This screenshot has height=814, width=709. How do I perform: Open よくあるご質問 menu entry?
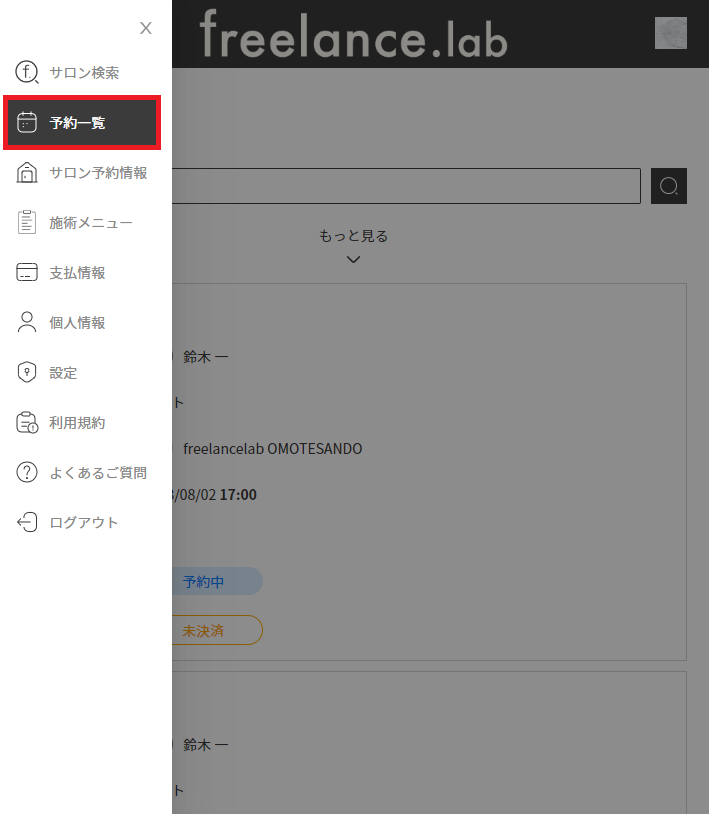pos(98,473)
